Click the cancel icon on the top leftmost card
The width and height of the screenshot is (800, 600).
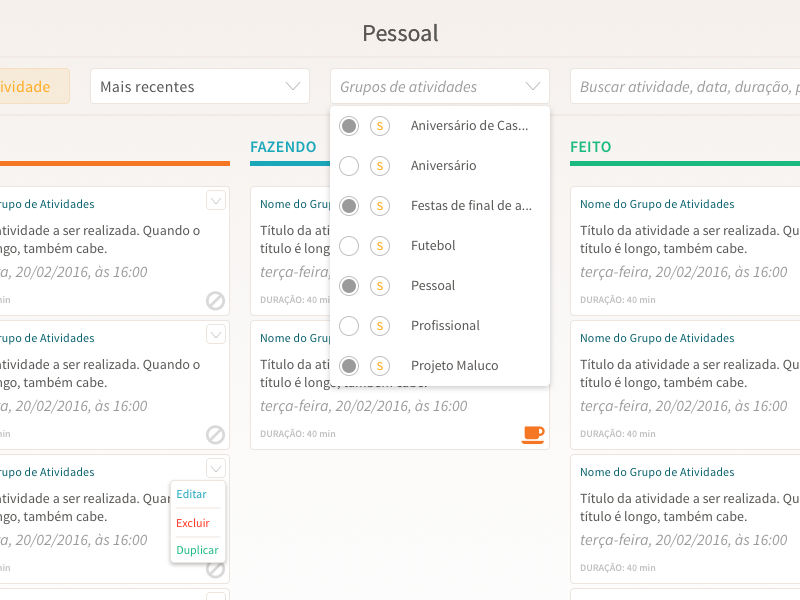click(x=215, y=301)
